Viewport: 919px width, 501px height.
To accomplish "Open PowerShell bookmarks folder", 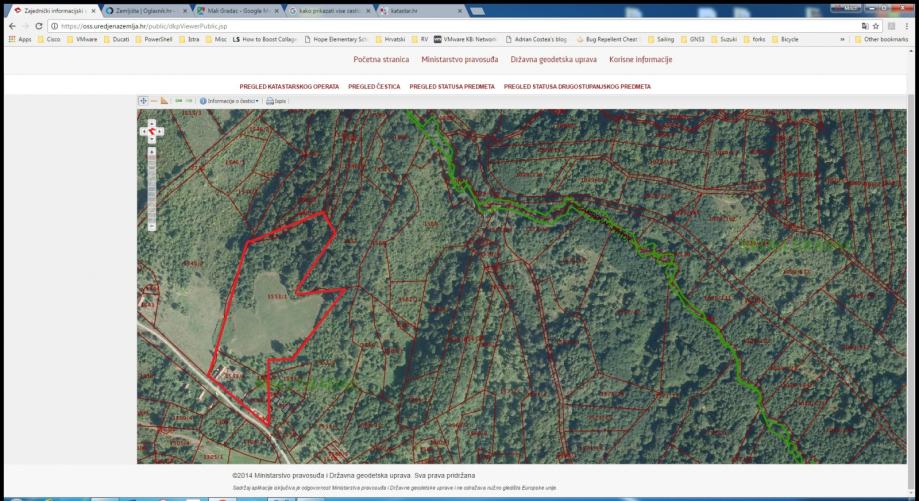I will click(154, 39).
